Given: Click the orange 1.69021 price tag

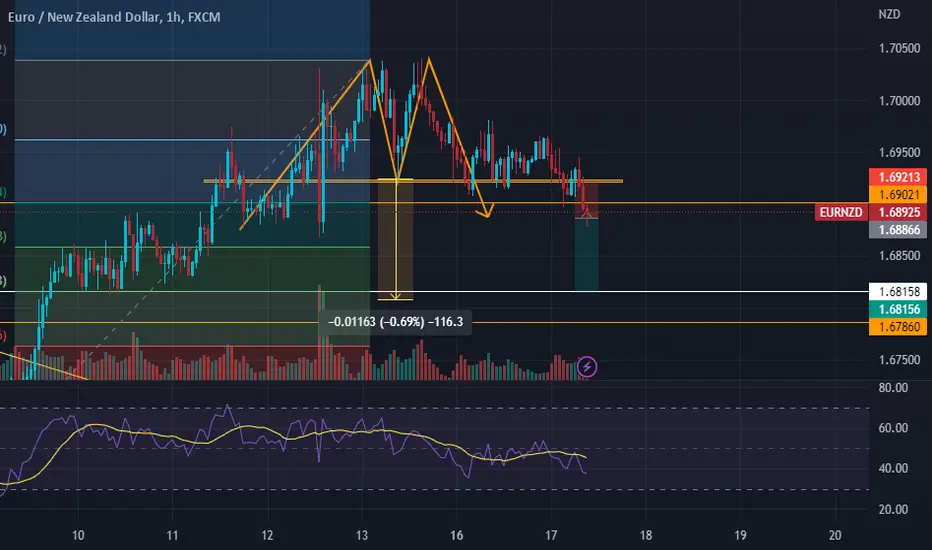Looking at the screenshot, I should (898, 194).
